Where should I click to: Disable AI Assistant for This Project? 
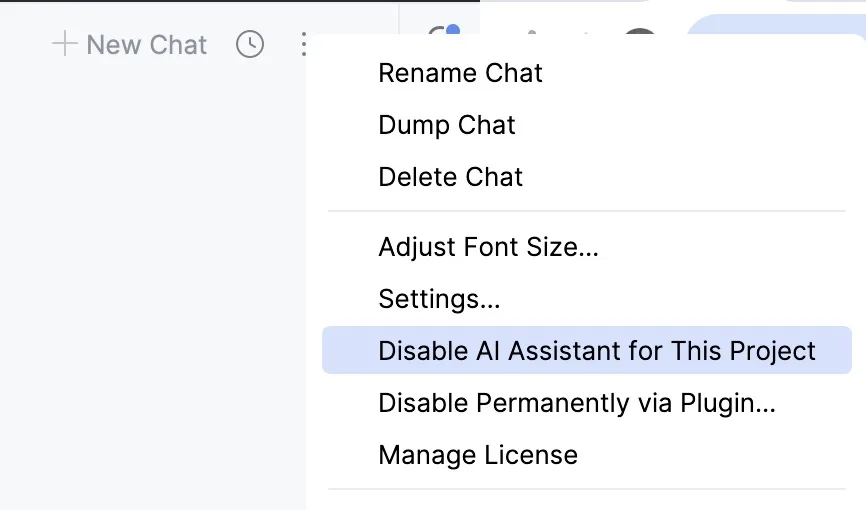click(596, 351)
